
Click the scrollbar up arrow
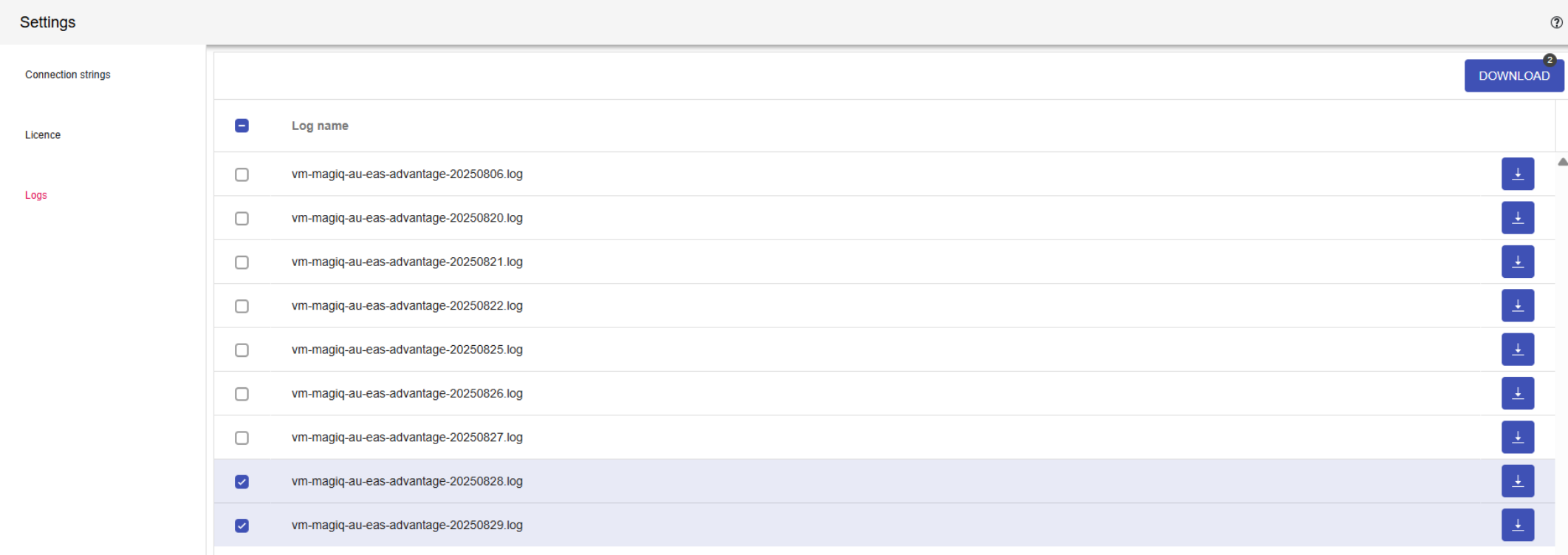pos(1562,162)
